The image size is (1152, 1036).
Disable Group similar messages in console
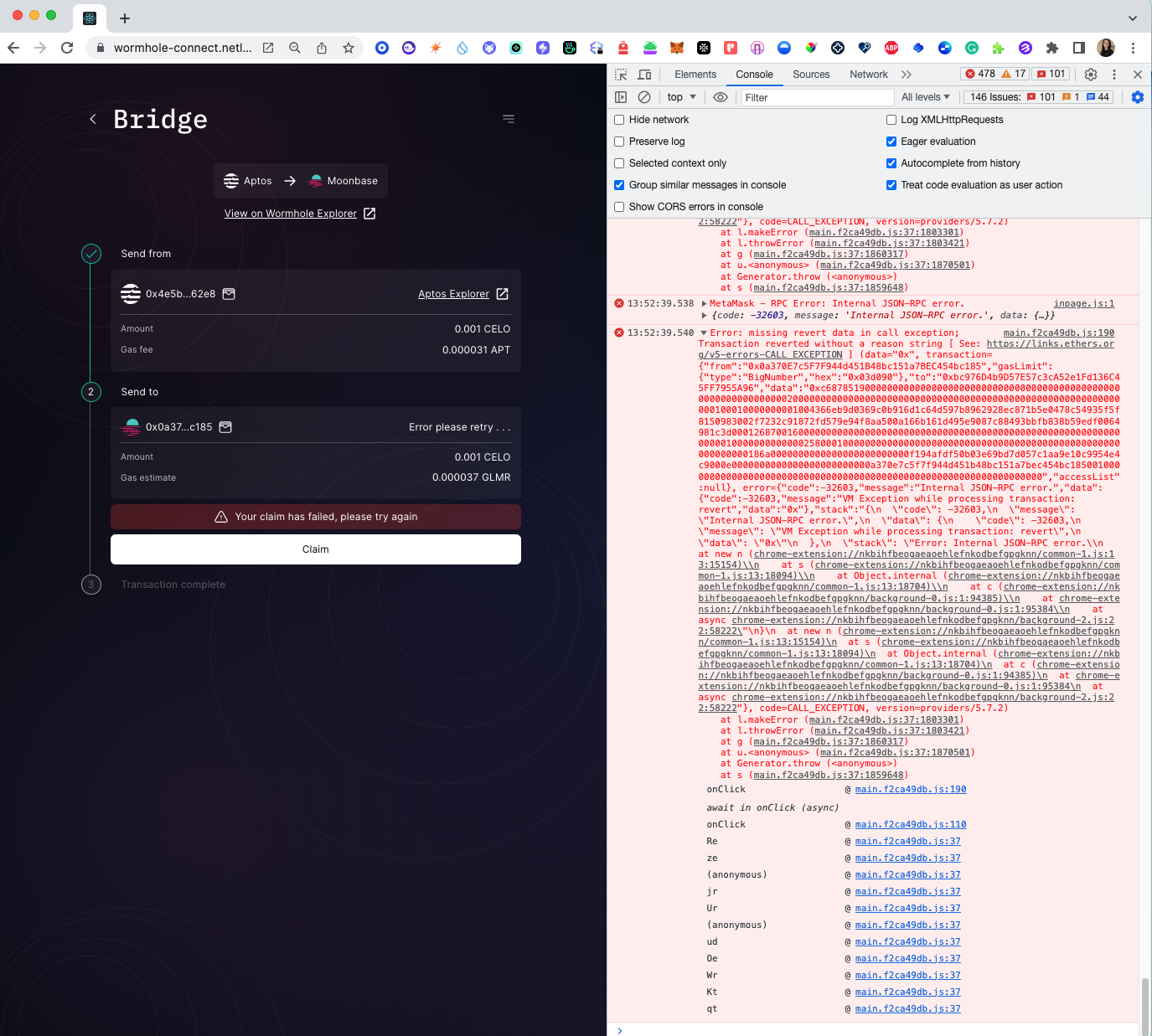[x=618, y=185]
